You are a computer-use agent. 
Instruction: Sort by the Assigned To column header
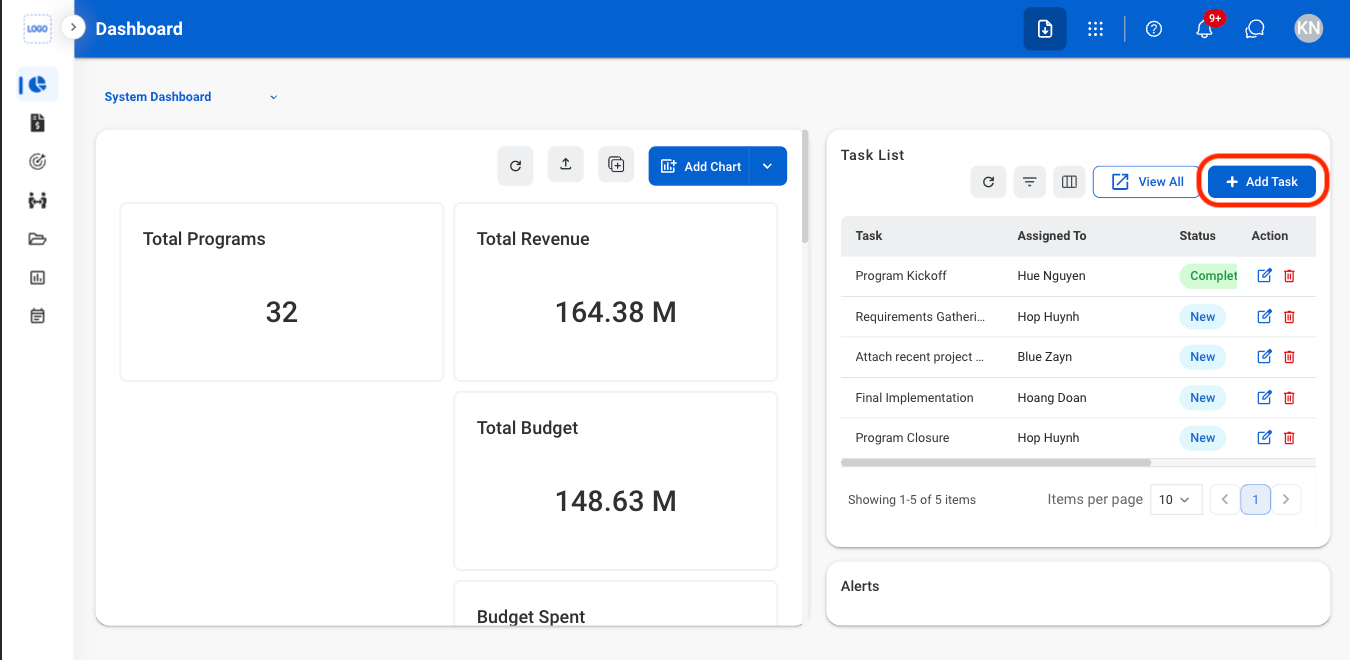click(1051, 236)
